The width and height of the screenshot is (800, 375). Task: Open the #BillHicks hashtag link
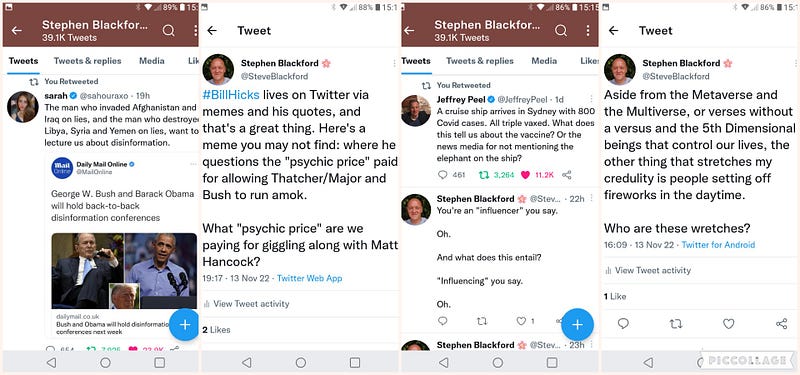[x=231, y=94]
